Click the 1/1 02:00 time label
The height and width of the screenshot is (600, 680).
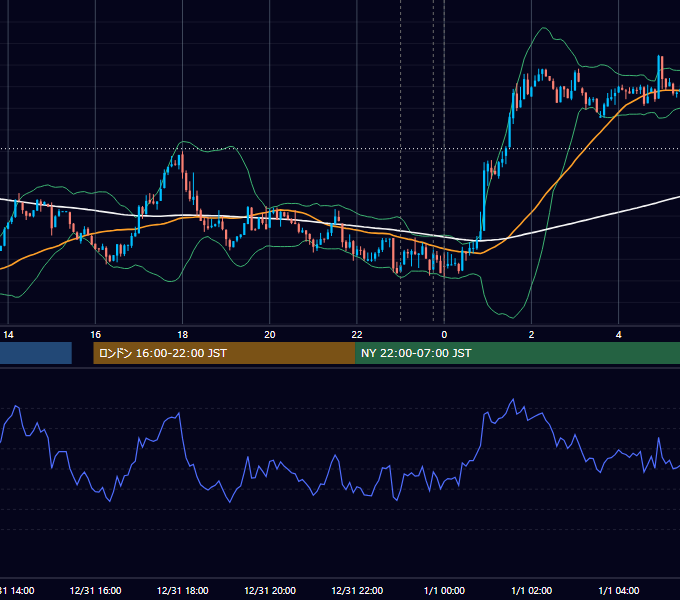531,590
